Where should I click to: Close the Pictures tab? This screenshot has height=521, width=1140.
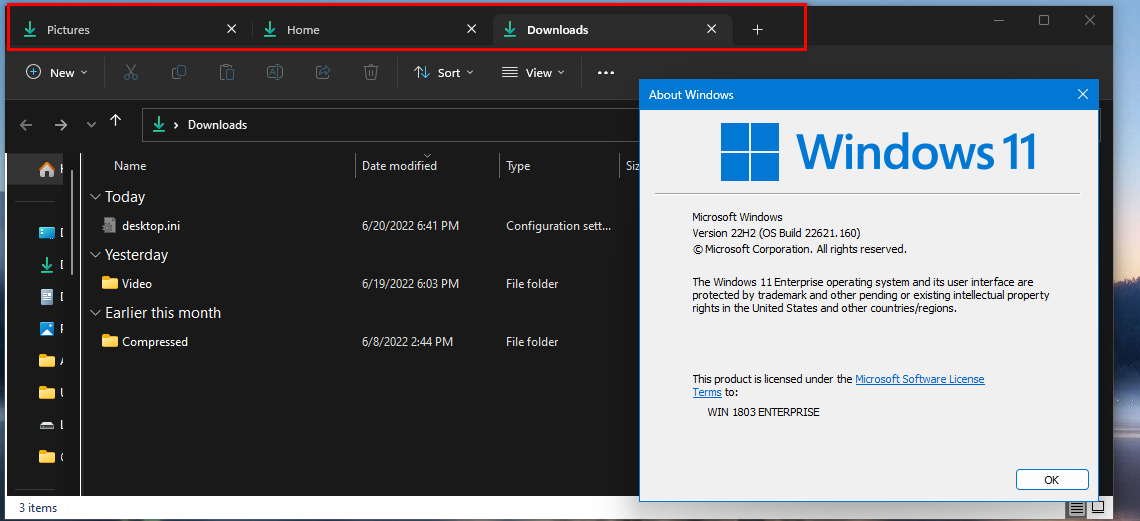coord(232,29)
